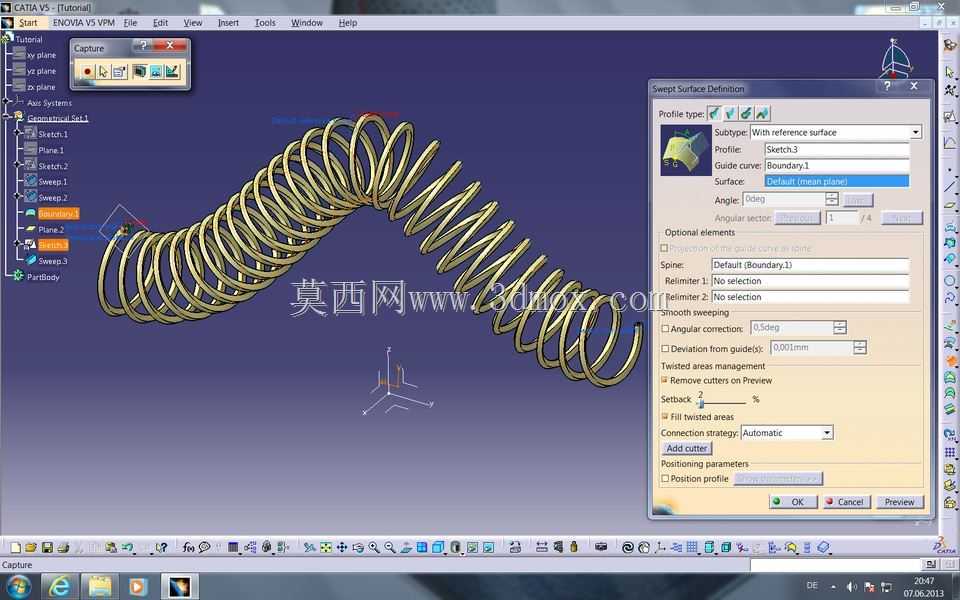
Task: Click the What's This help icon
Action: click(x=161, y=547)
